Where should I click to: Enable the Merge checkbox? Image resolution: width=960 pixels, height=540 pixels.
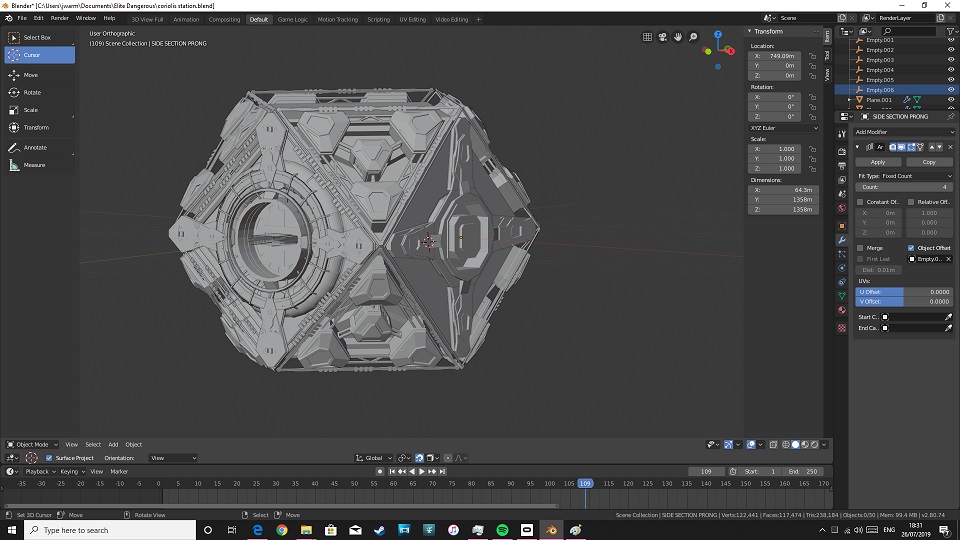[x=860, y=248]
